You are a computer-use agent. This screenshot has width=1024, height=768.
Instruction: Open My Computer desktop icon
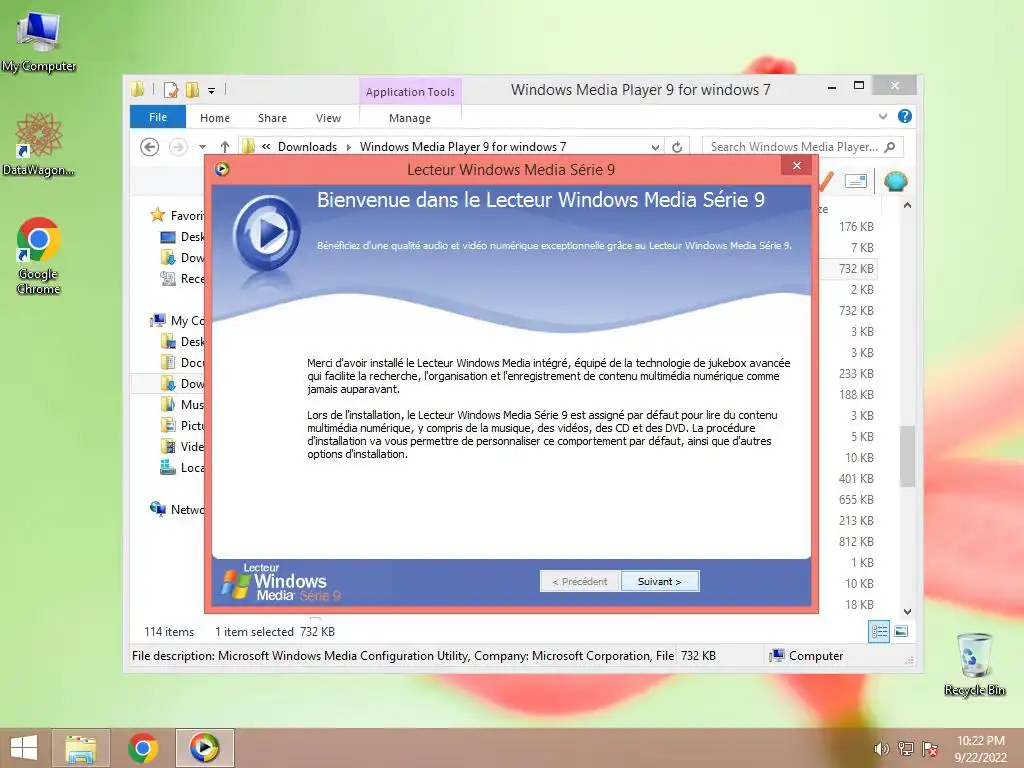(x=39, y=42)
